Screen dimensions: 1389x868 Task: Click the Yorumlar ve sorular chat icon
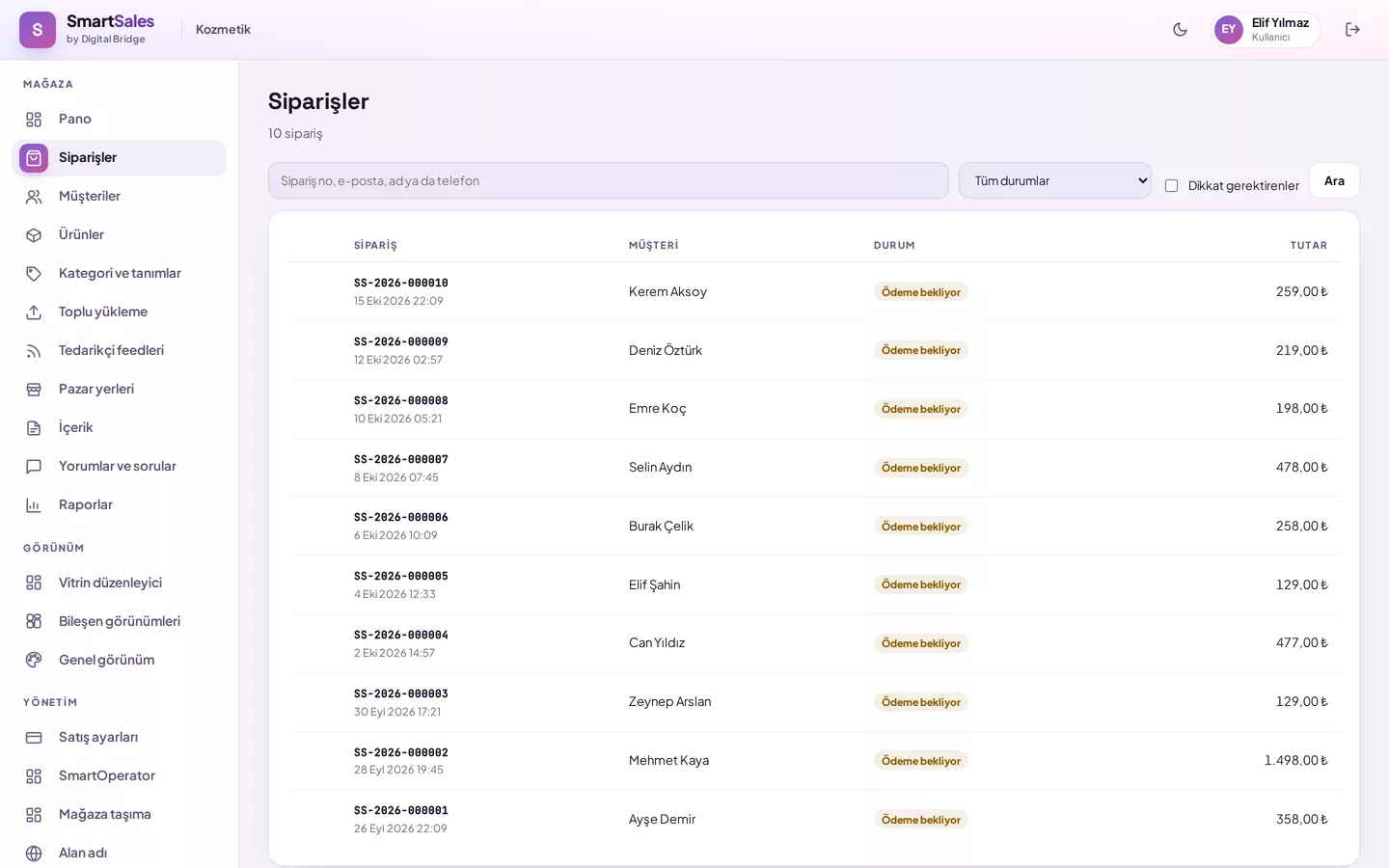[x=34, y=467]
